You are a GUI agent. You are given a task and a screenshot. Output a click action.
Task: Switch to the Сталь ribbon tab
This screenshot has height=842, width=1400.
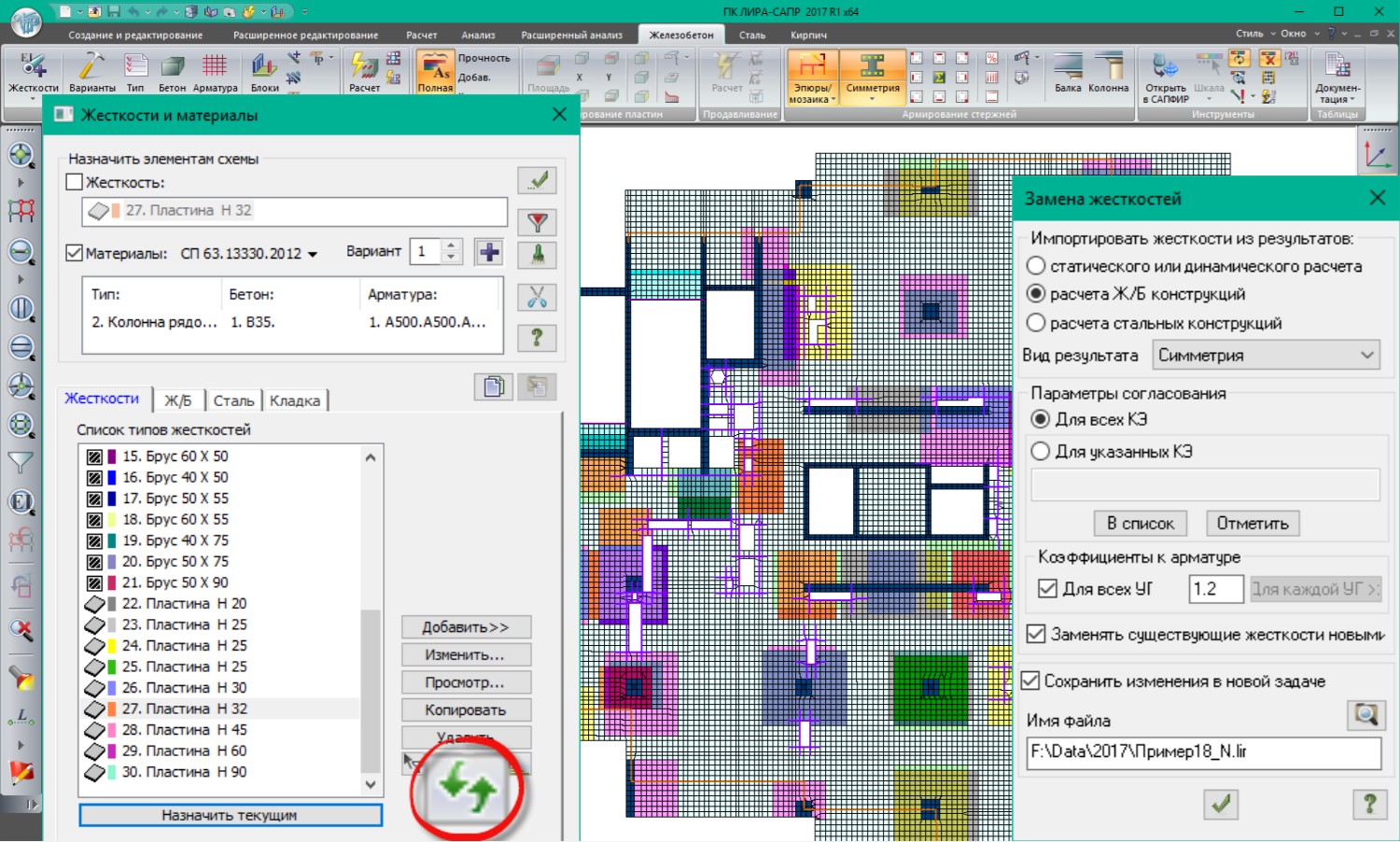(751, 35)
